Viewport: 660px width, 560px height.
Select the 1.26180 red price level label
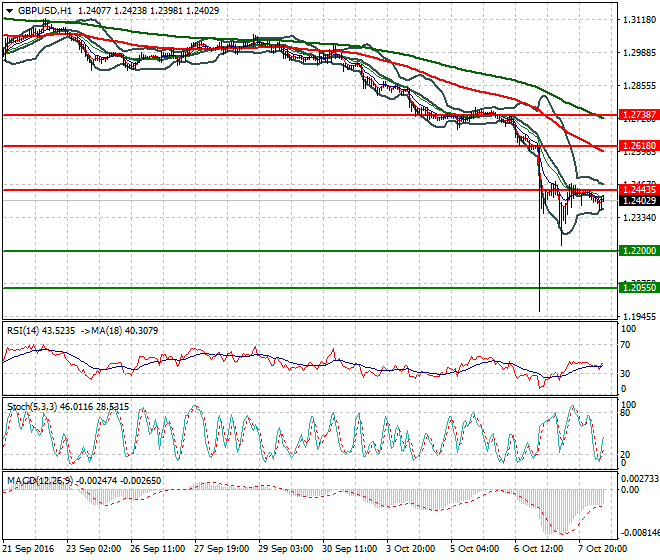[639, 146]
